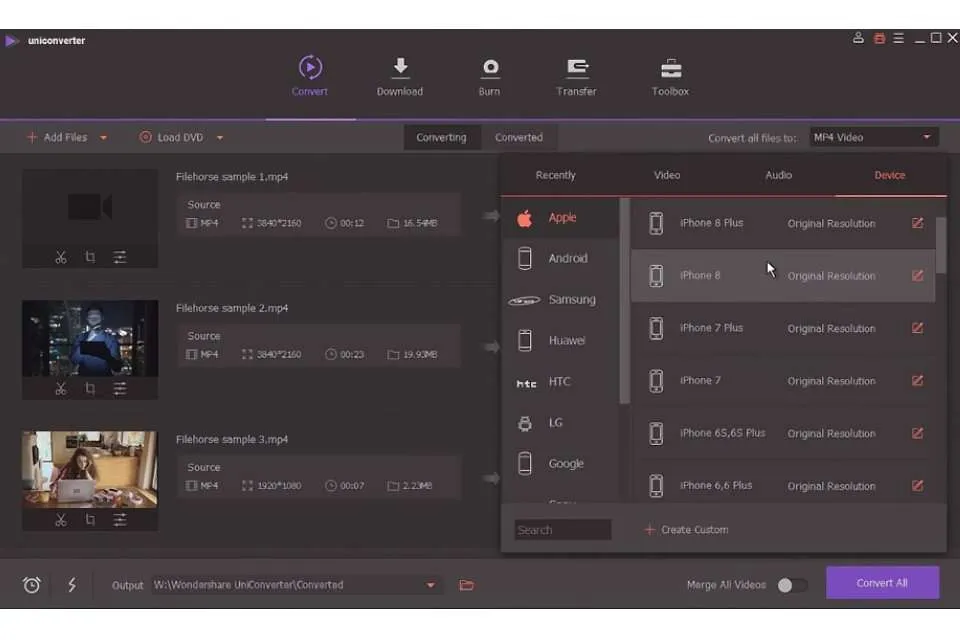
Task: Choose the iPhone 7 preset
Action: pyautogui.click(x=783, y=381)
